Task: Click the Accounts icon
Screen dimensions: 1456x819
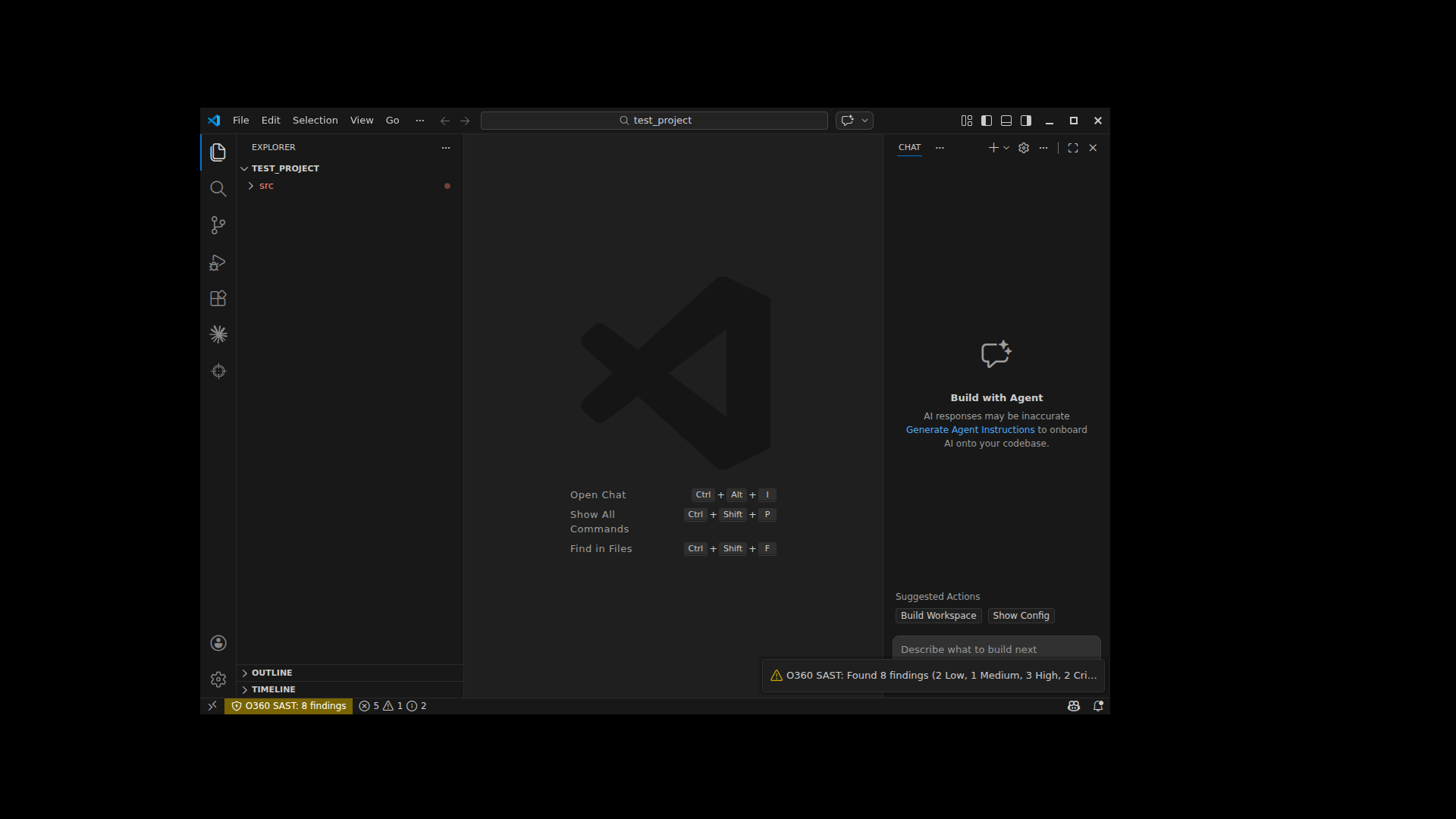Action: click(x=218, y=643)
